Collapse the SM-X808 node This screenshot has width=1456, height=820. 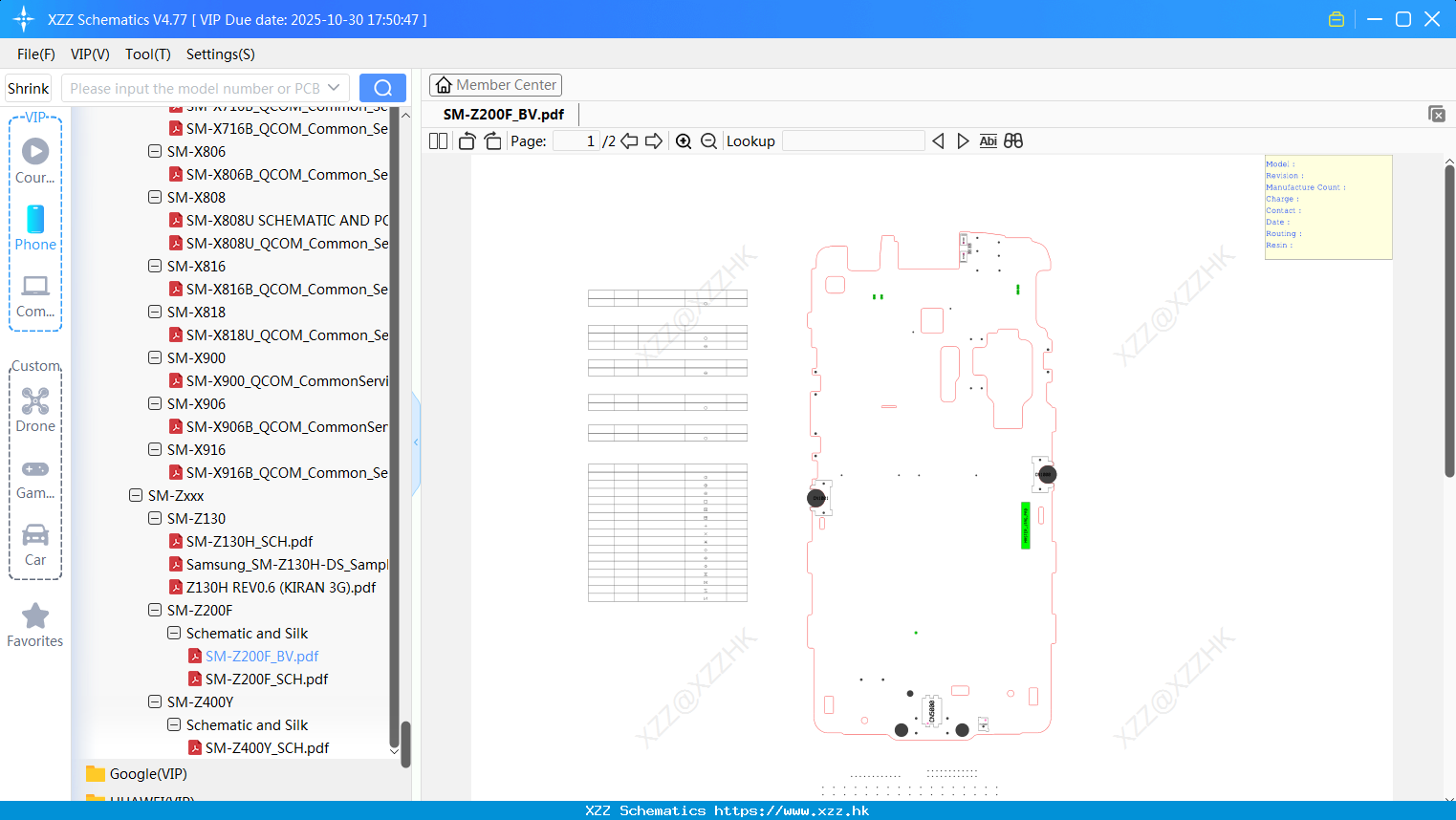155,197
